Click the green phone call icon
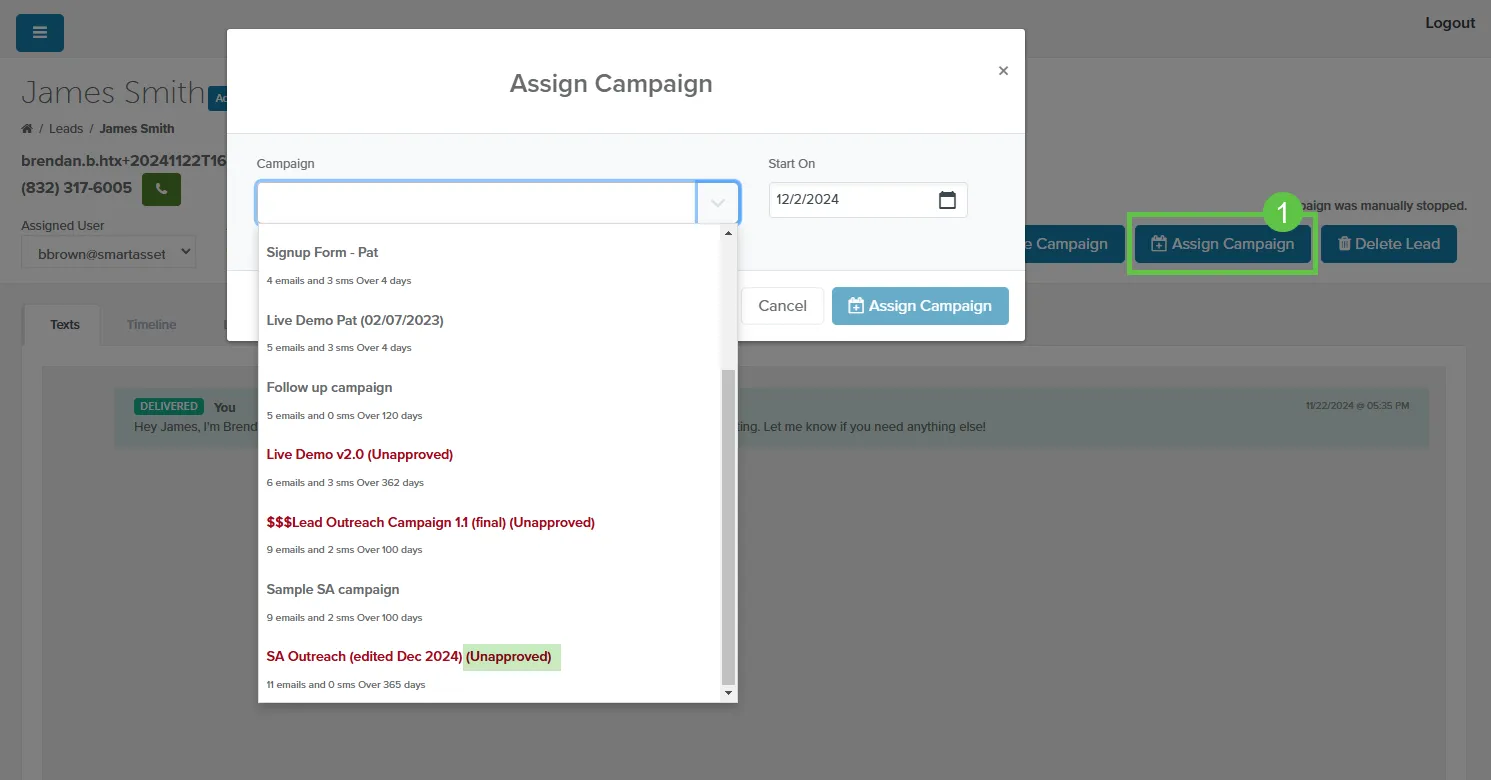This screenshot has height=780, width=1491. 161,189
